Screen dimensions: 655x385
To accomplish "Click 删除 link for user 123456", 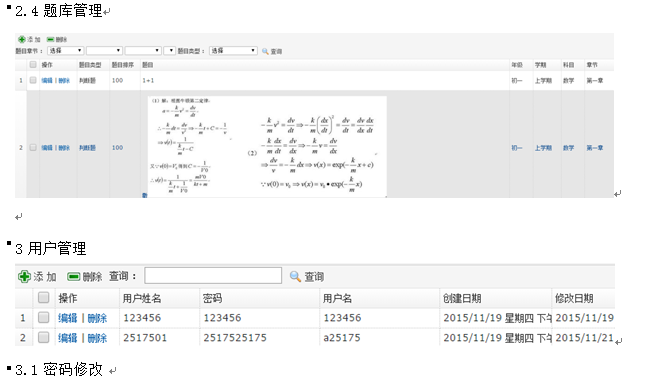I will pos(97,318).
